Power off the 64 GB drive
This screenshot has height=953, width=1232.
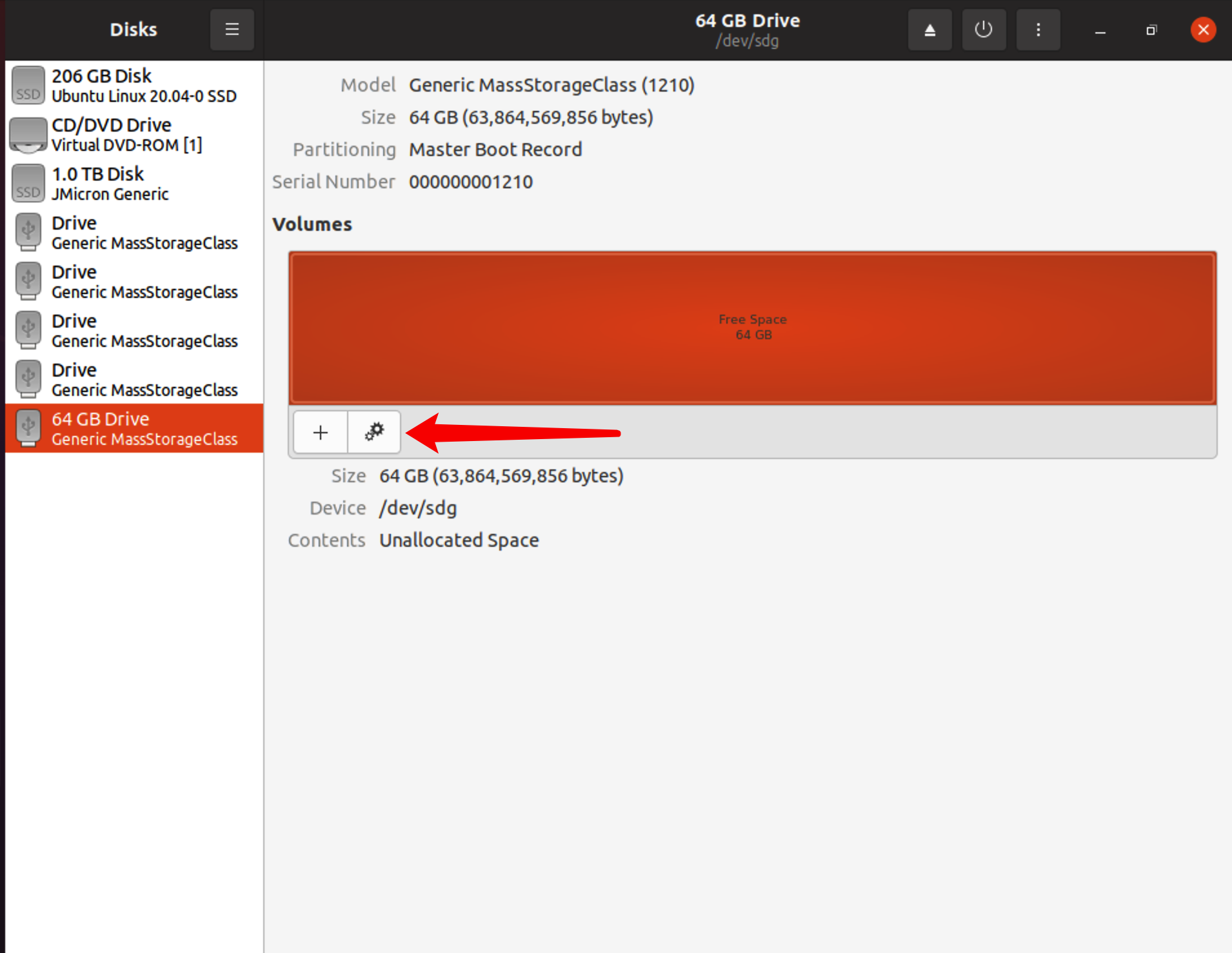[984, 30]
